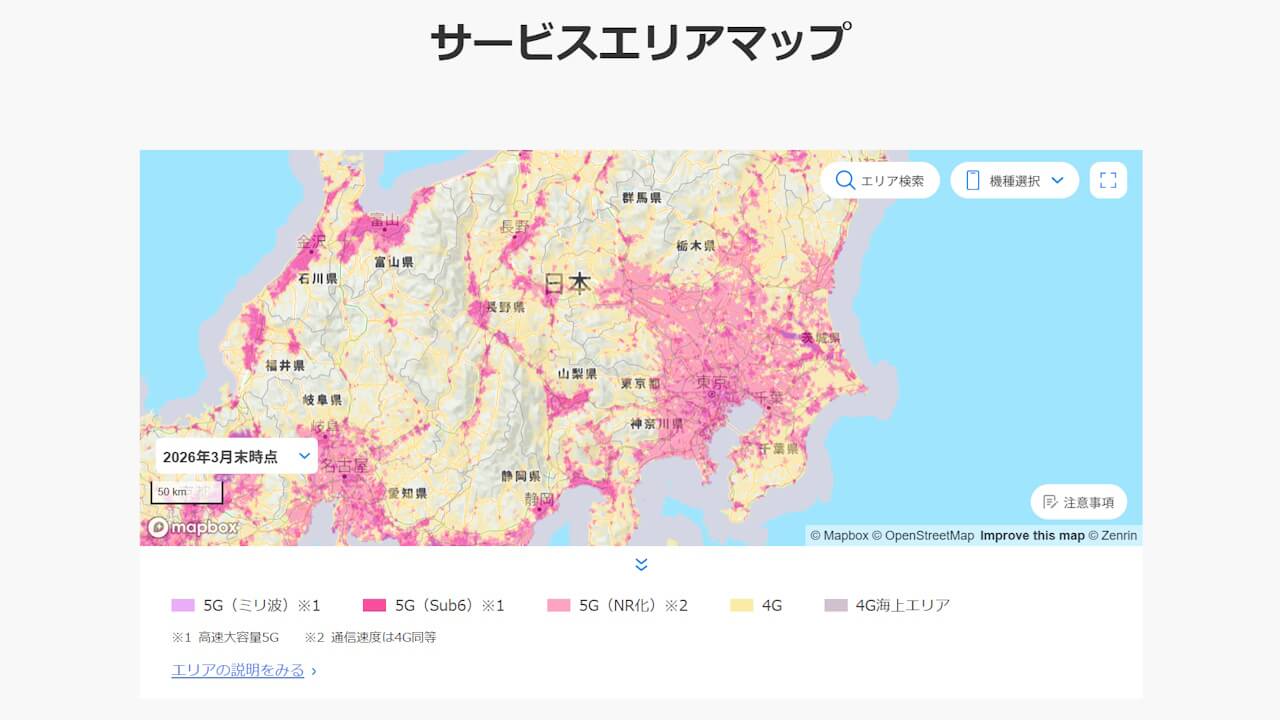Expand legend details via double-chevron arrow

(x=640, y=564)
